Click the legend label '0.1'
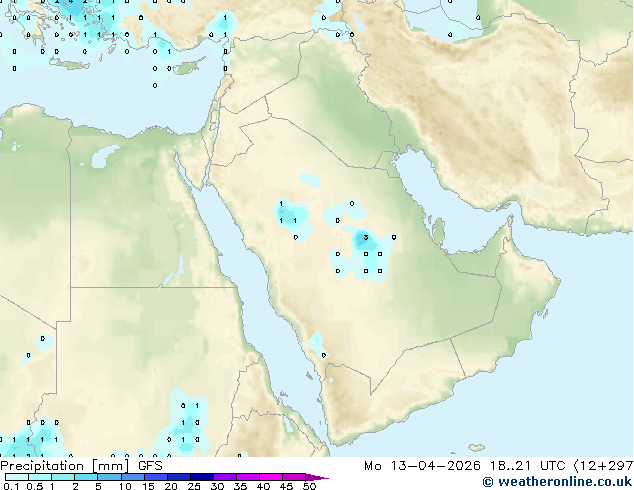The width and height of the screenshot is (634, 490). (11, 486)
